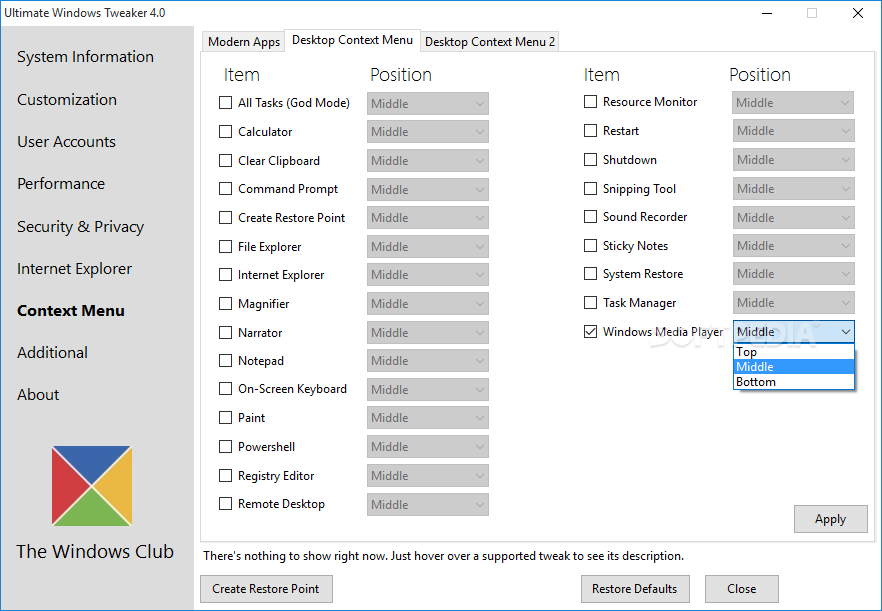
Task: Enable the Powershell checkbox
Action: coord(226,447)
